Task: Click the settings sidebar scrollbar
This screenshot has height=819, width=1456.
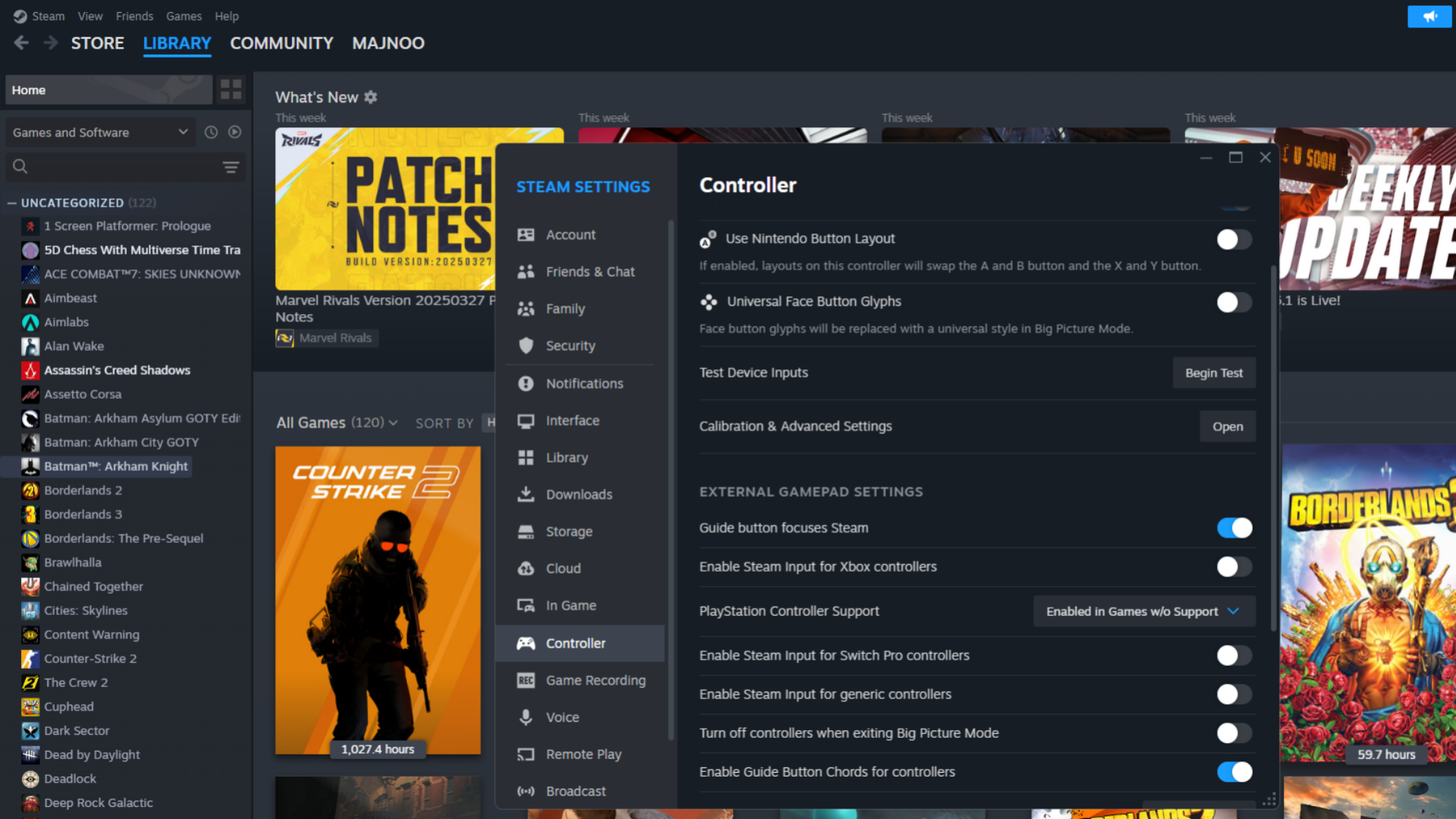Action: (x=670, y=480)
